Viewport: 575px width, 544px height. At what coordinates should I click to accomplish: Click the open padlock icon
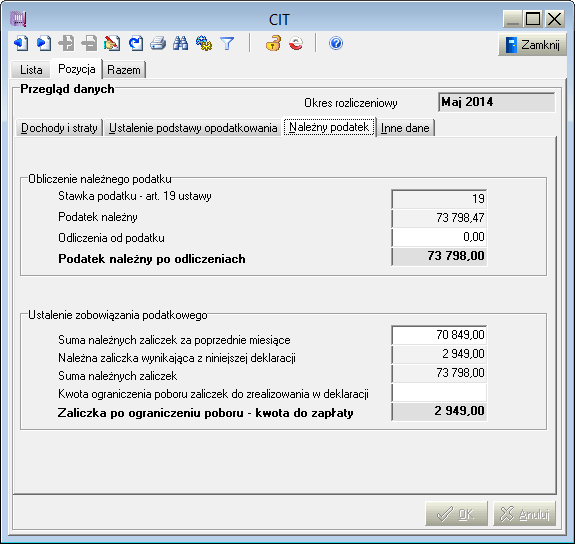pos(273,43)
